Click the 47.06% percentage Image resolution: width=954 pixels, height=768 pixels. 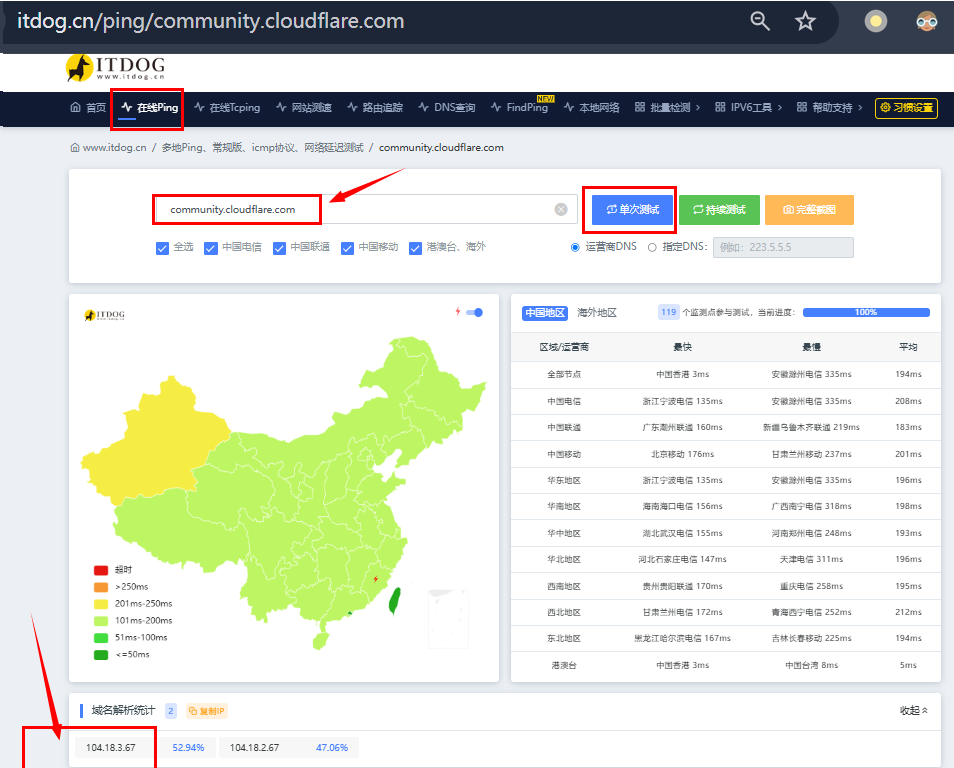[332, 747]
